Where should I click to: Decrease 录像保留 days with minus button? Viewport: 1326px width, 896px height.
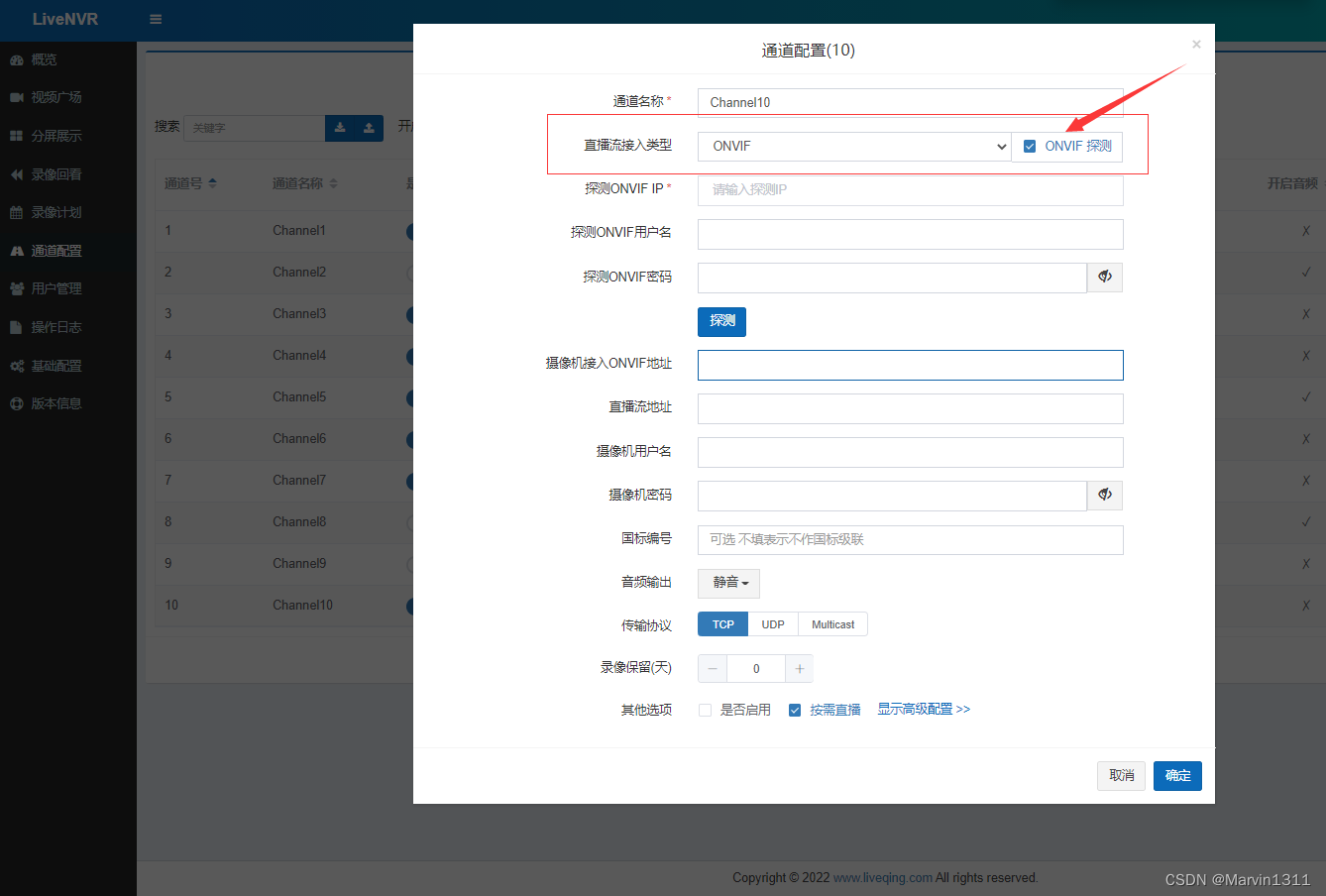713,669
